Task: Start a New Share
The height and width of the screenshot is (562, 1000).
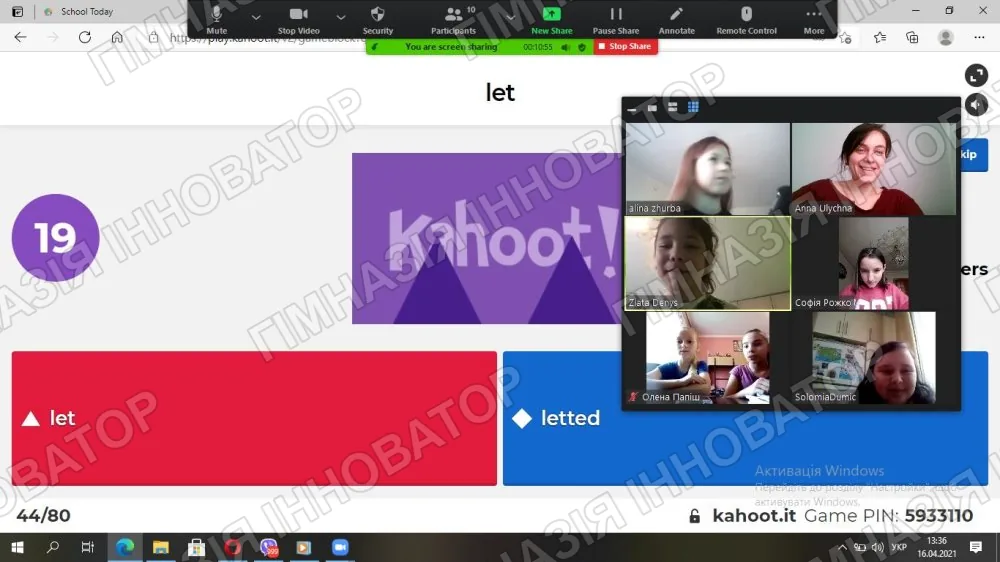Action: click(x=552, y=19)
